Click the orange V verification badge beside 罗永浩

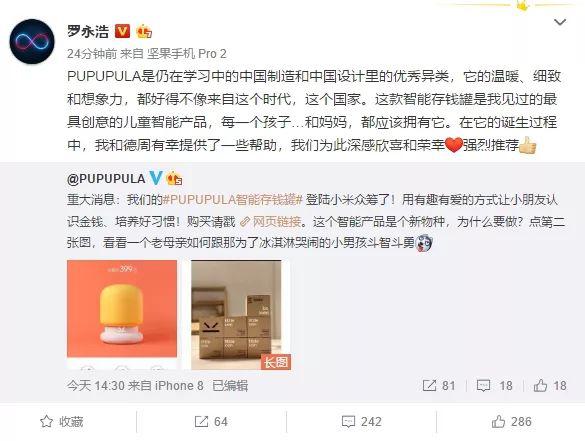pyautogui.click(x=122, y=31)
